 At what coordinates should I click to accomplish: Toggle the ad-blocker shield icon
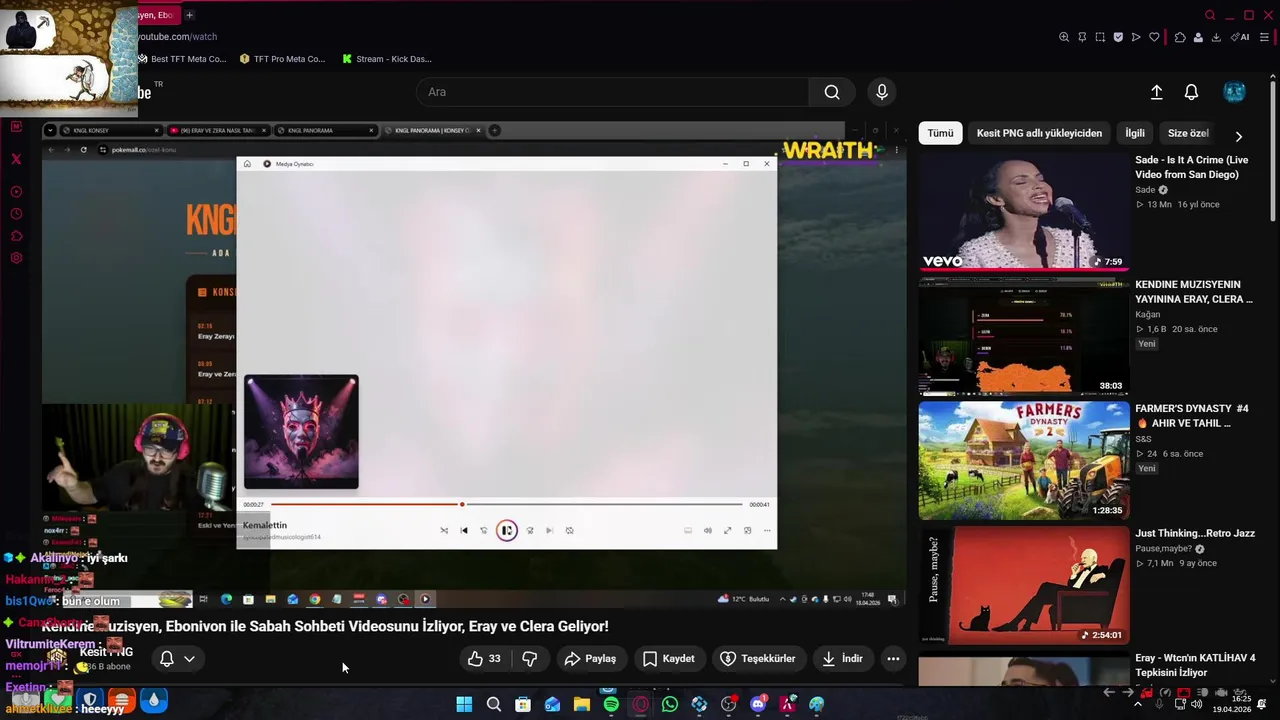tap(1118, 37)
